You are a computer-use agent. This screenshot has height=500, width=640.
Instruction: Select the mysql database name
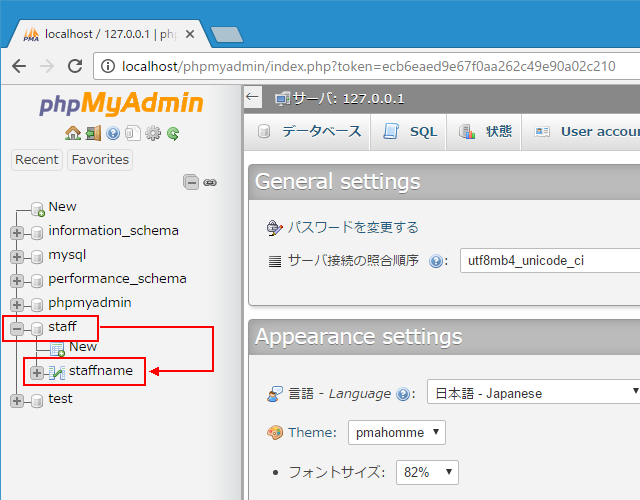tap(67, 255)
